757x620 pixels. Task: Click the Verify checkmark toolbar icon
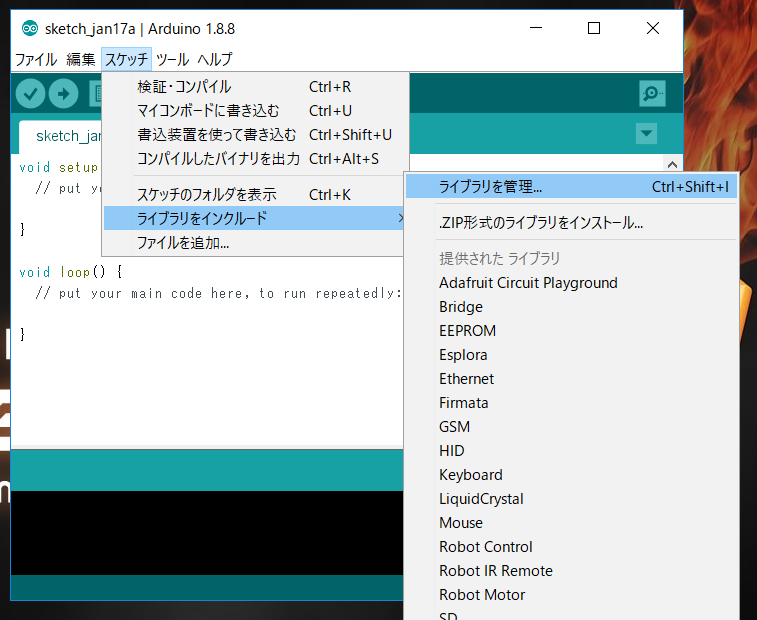30,93
